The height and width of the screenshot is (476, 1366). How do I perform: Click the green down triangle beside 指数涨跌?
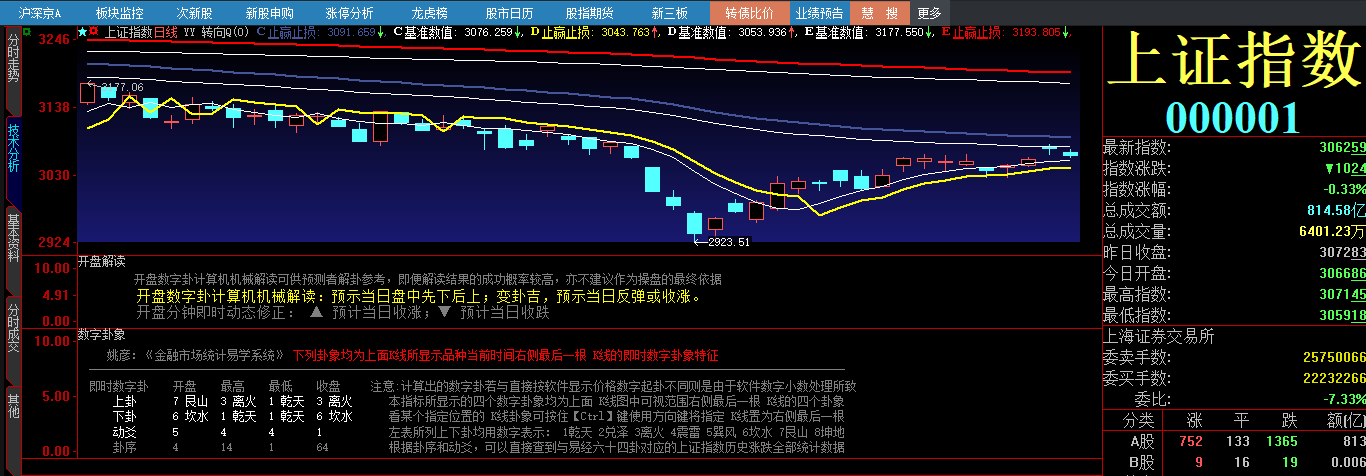pos(1329,169)
